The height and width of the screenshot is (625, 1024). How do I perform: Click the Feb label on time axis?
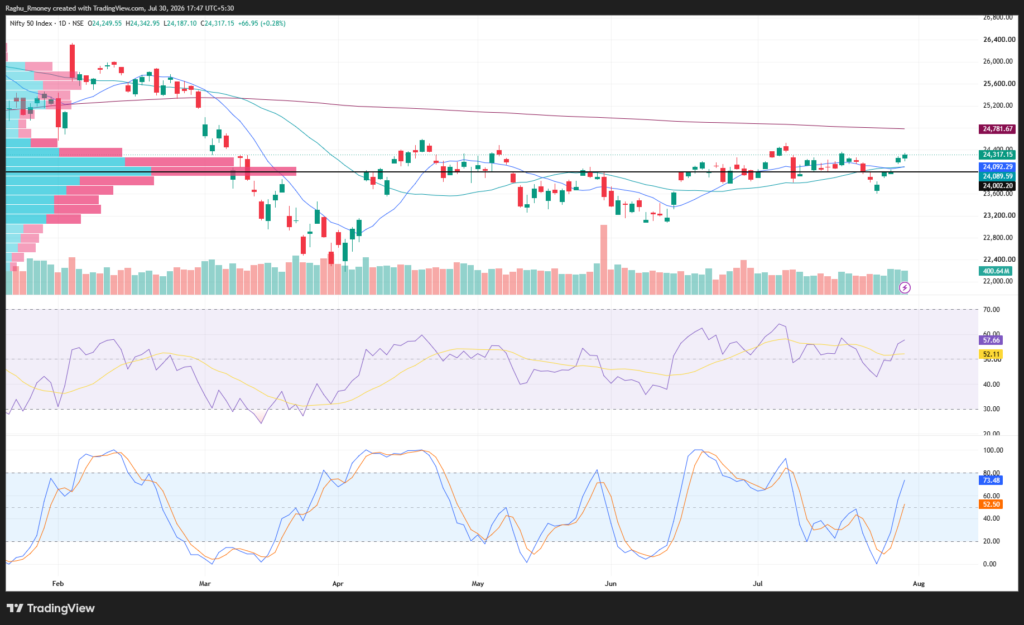pos(57,584)
